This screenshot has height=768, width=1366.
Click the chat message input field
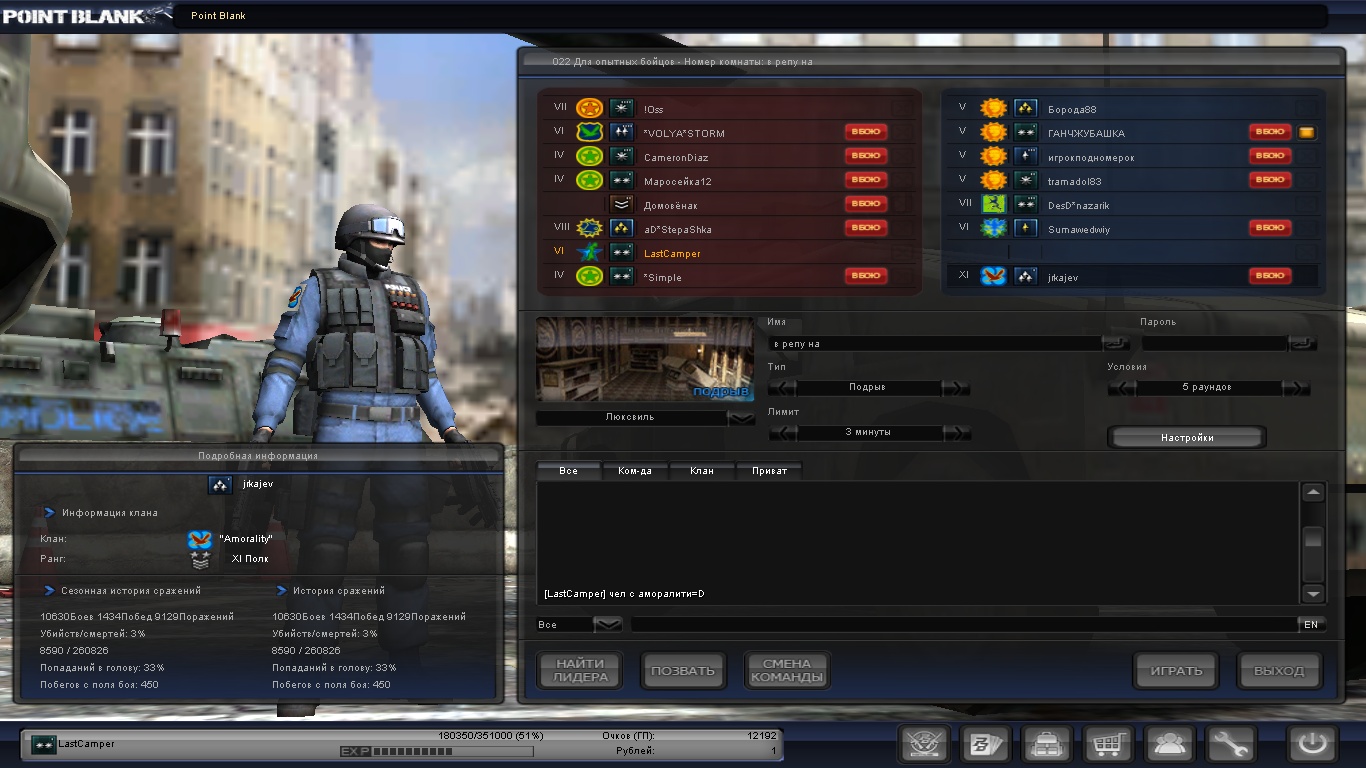coord(964,625)
